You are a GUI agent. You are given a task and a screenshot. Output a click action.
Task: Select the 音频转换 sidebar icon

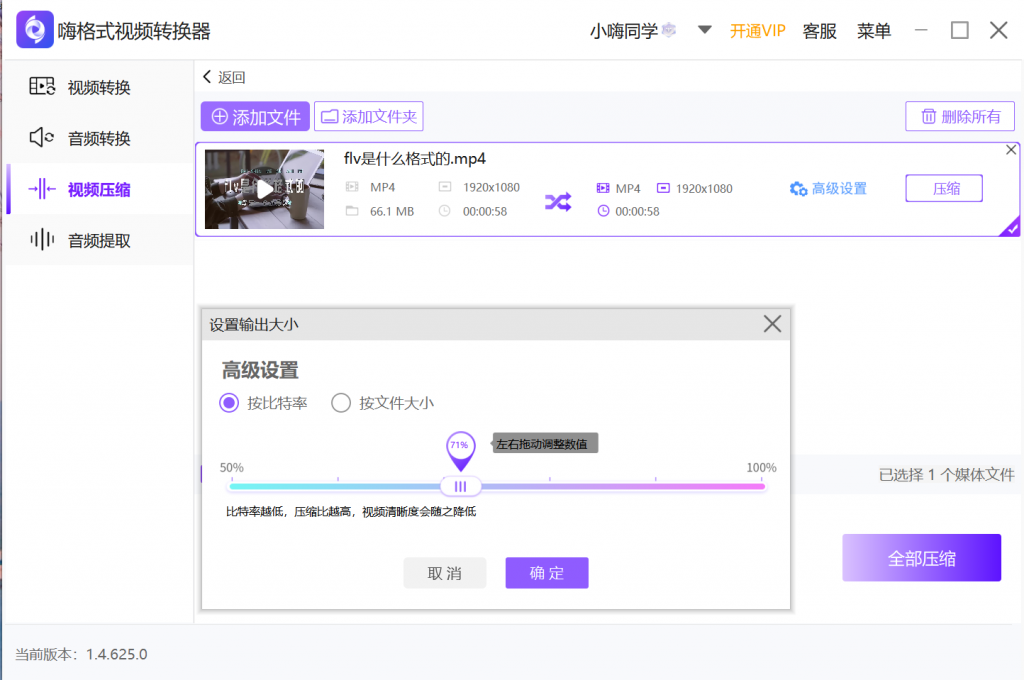click(x=41, y=137)
